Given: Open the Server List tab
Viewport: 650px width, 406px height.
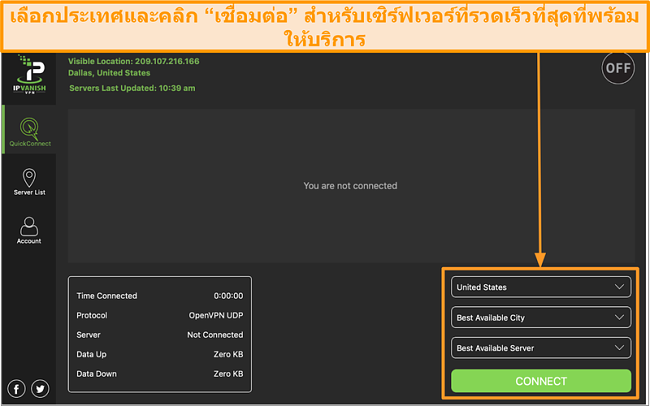Looking at the screenshot, I should 29,182.
